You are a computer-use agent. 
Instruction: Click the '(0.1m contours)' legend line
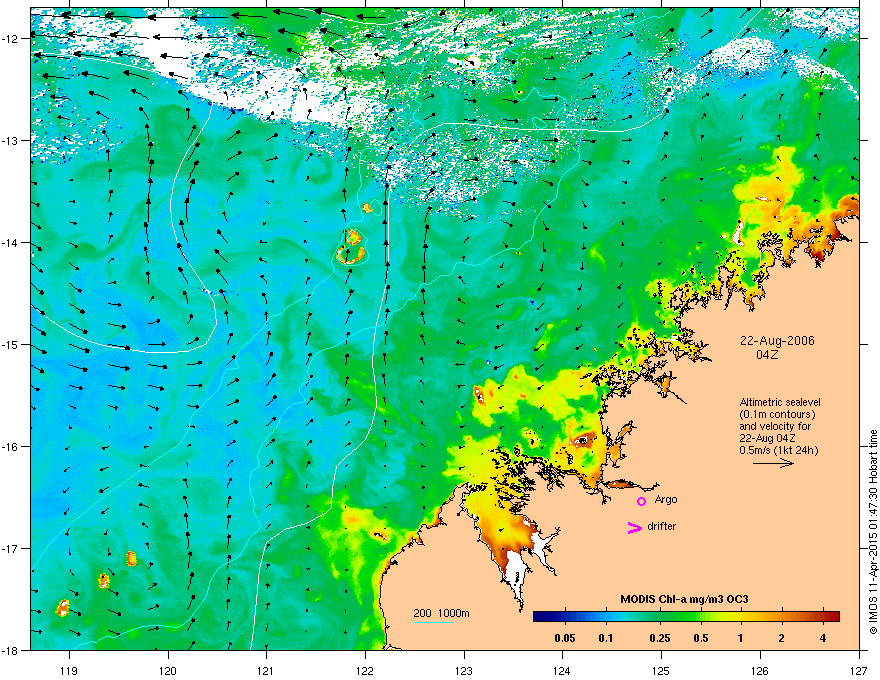click(777, 415)
